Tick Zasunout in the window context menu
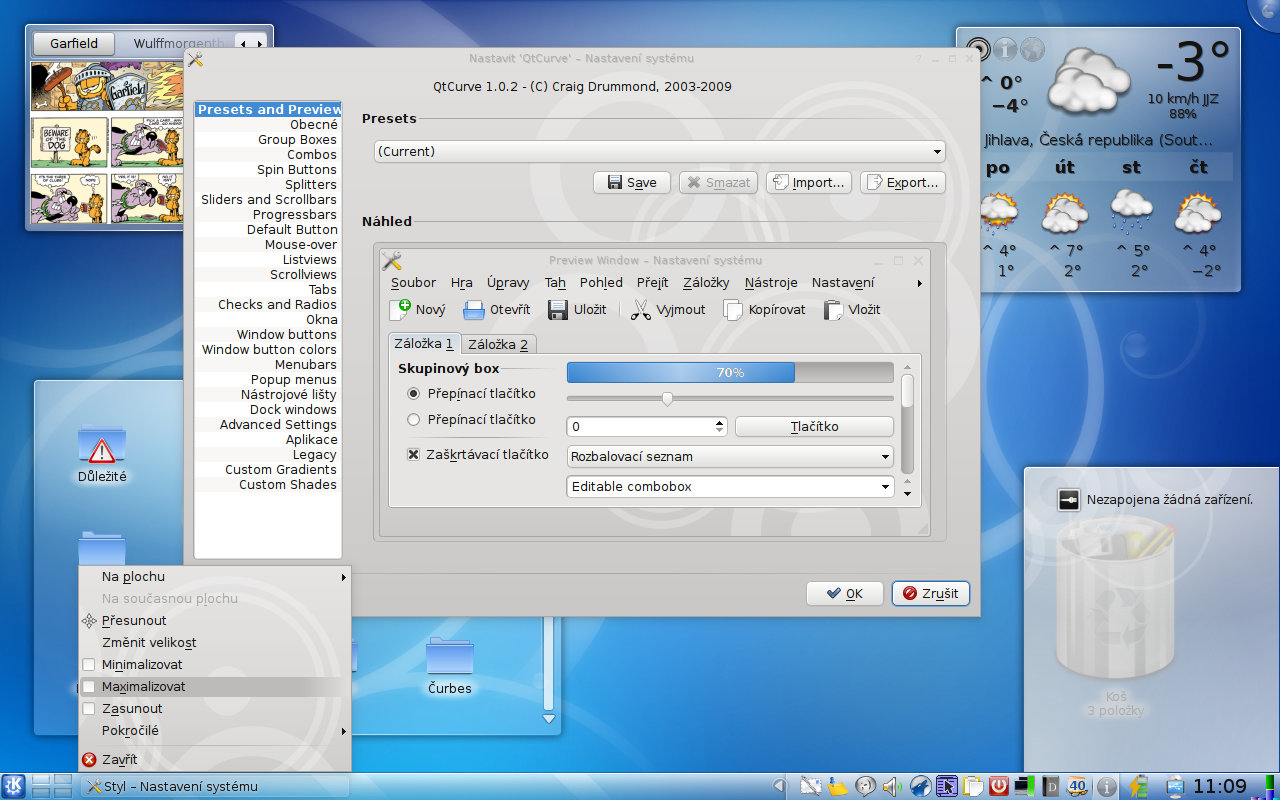The width and height of the screenshot is (1280, 800). click(89, 709)
